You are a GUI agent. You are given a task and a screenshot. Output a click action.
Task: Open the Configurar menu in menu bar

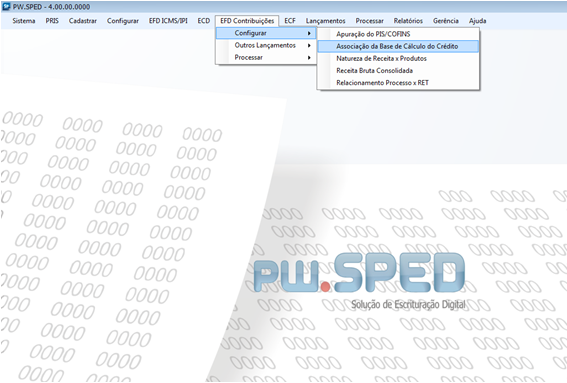click(x=123, y=21)
